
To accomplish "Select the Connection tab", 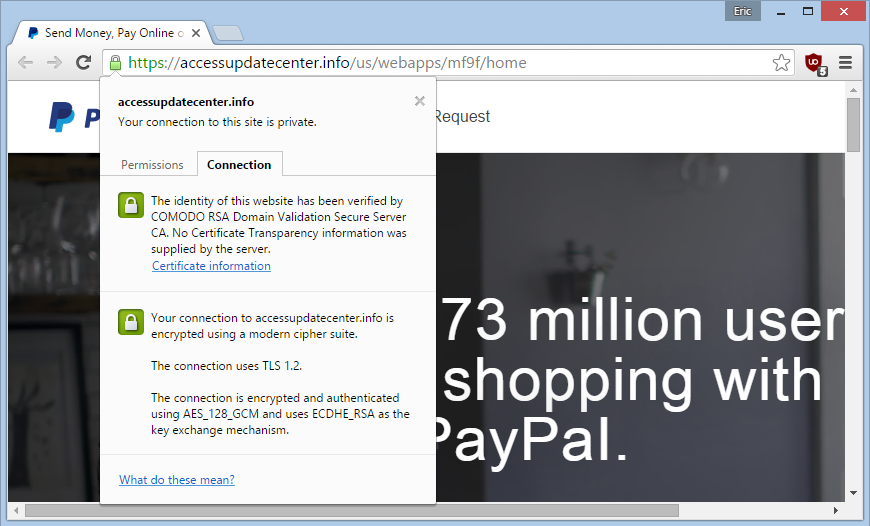I will tap(239, 165).
